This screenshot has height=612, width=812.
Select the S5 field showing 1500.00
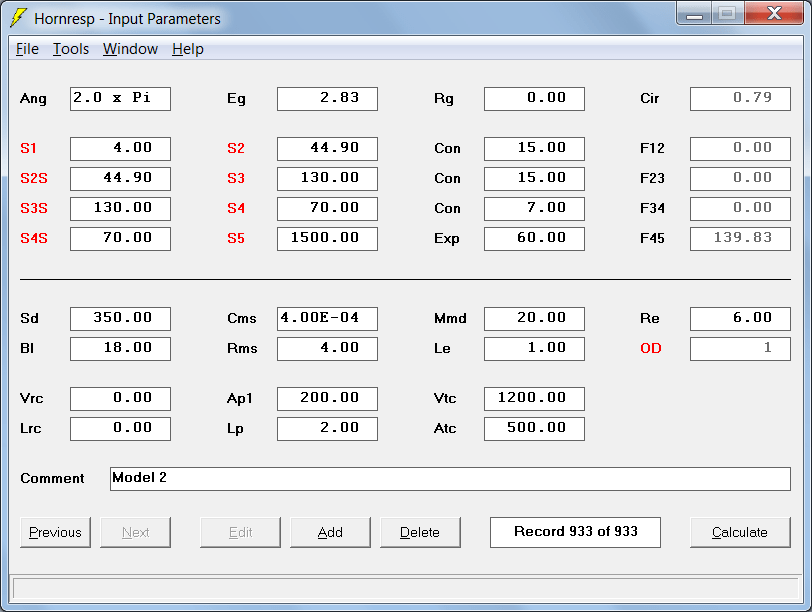tap(327, 239)
